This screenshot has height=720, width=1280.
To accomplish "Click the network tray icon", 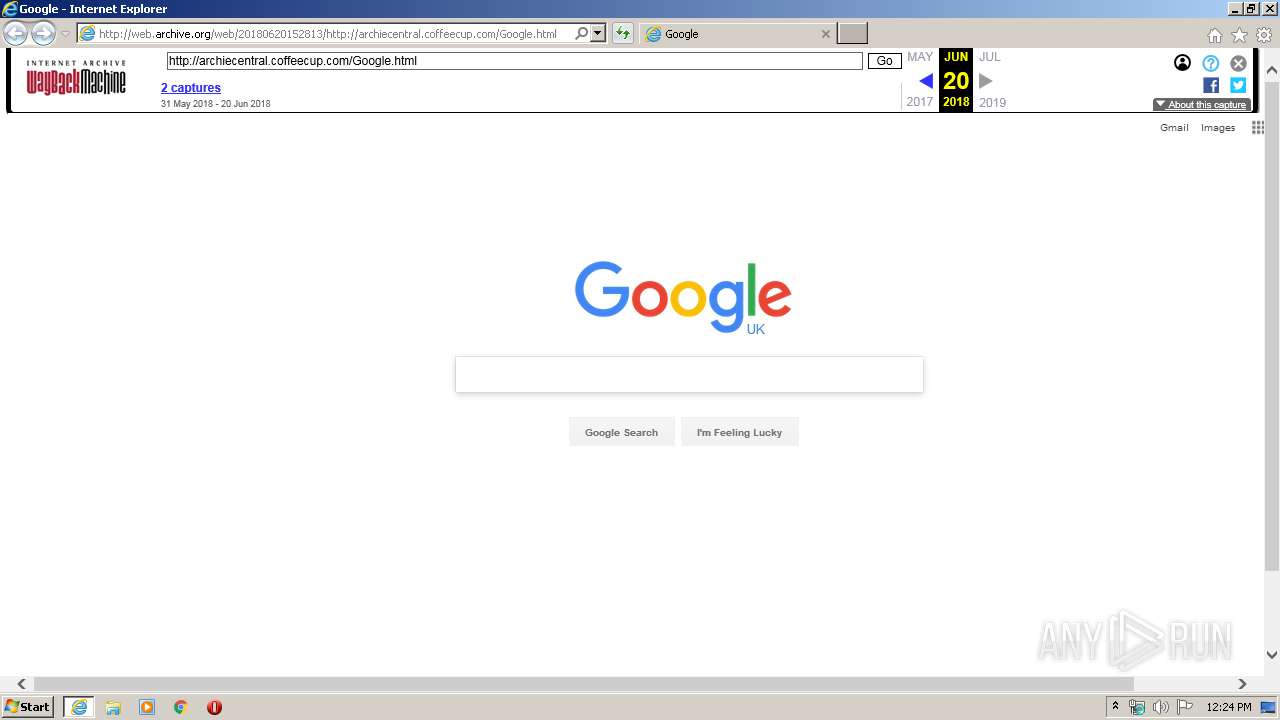I will (1137, 707).
